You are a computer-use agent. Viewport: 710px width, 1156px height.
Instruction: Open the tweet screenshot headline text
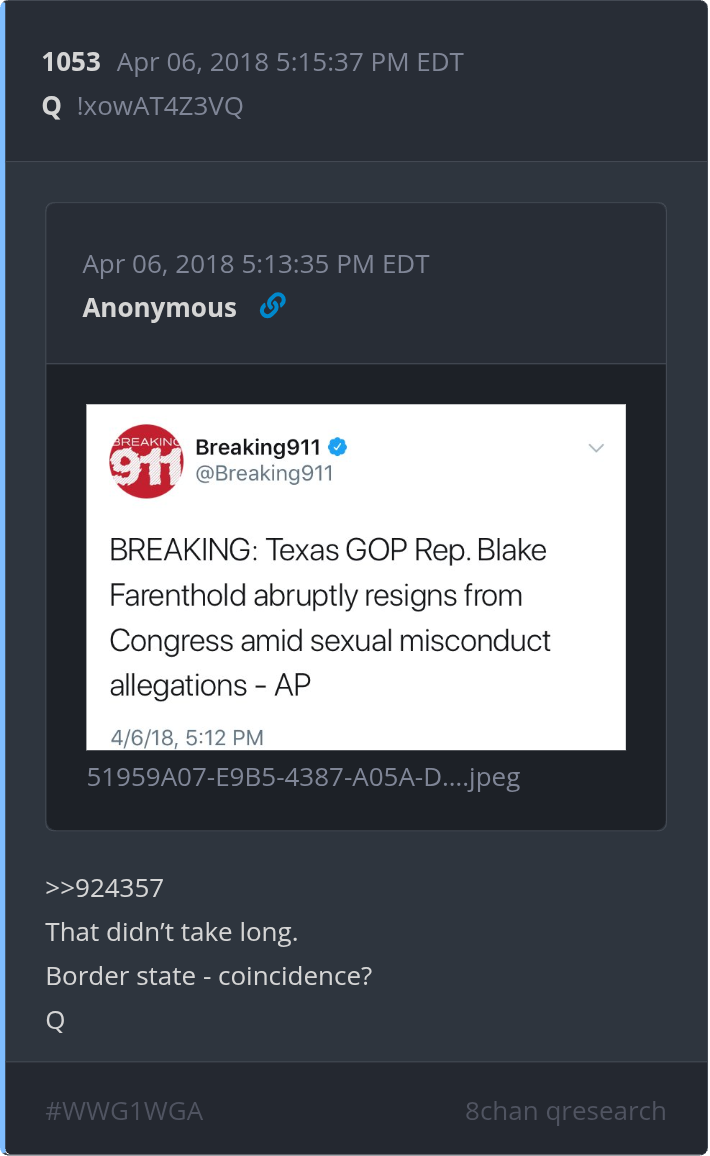330,617
